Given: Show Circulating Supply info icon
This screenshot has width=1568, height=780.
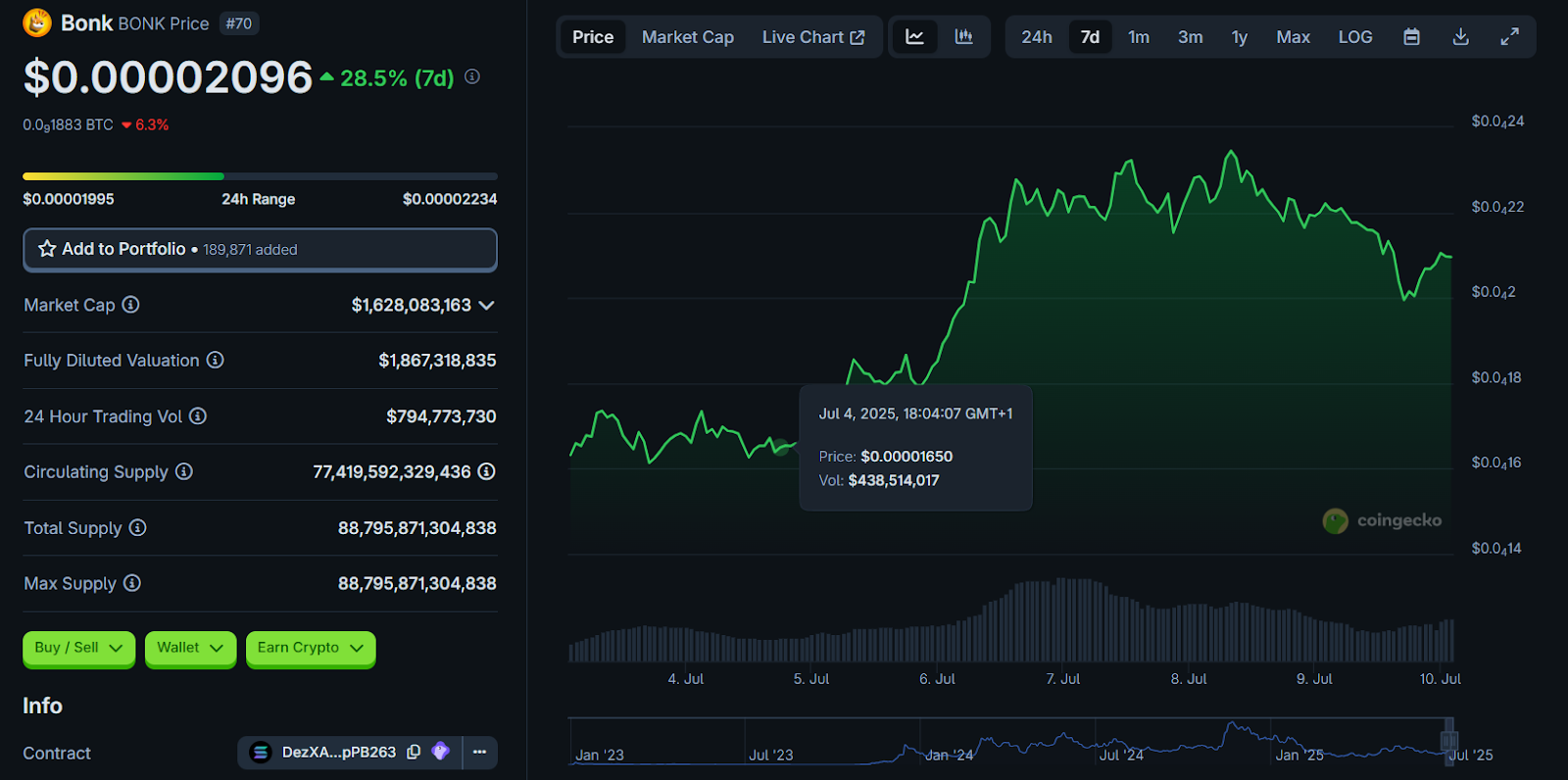Looking at the screenshot, I should 183,472.
